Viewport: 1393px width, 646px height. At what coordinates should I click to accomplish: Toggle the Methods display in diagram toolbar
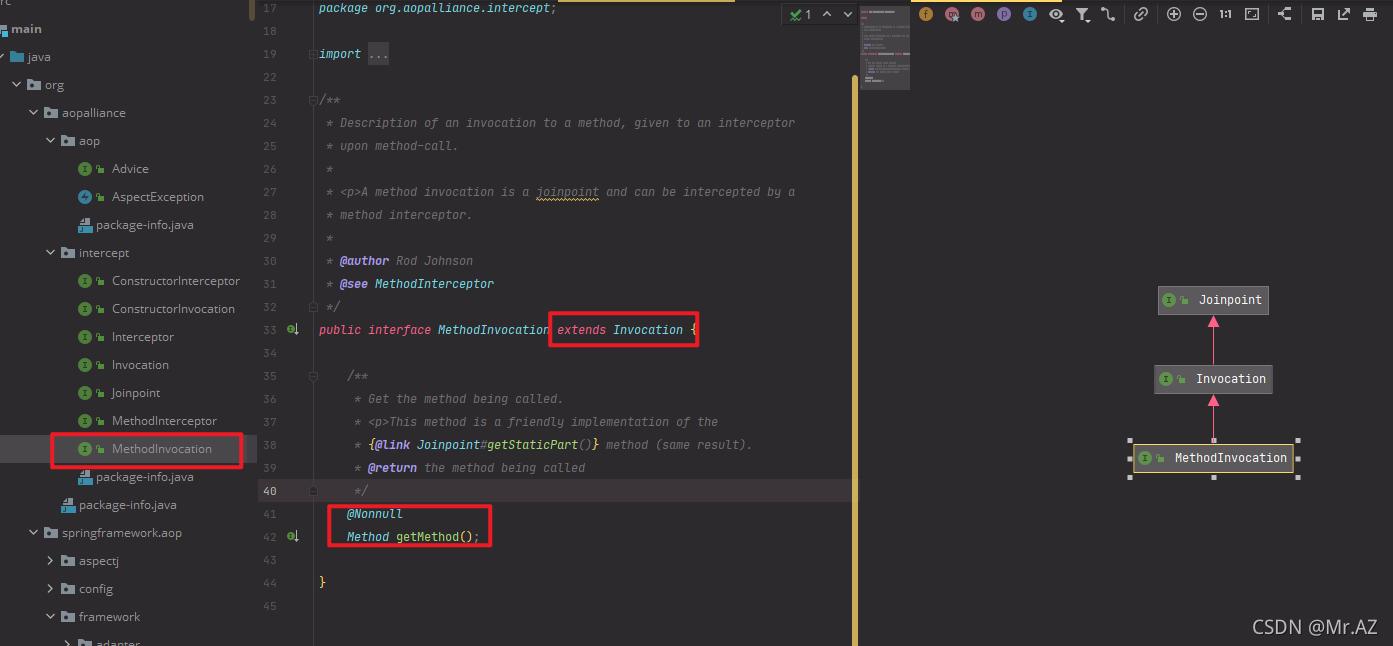tap(978, 14)
